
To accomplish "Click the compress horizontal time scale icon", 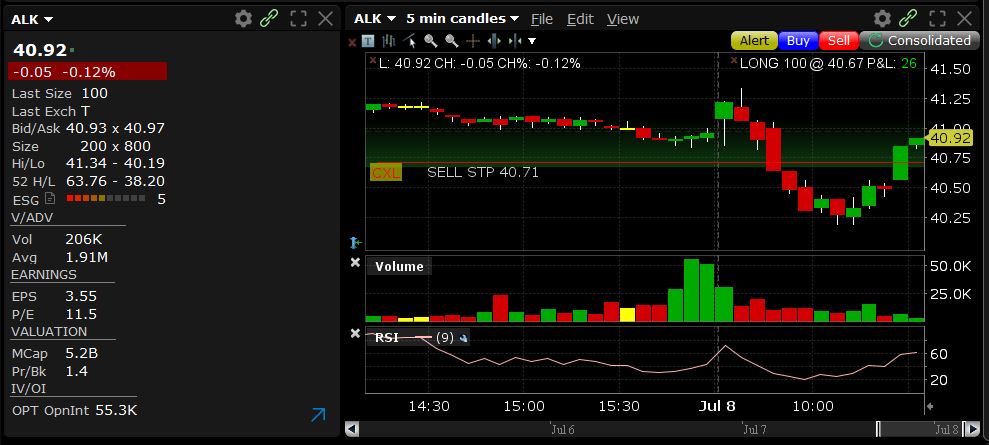I will (515, 42).
